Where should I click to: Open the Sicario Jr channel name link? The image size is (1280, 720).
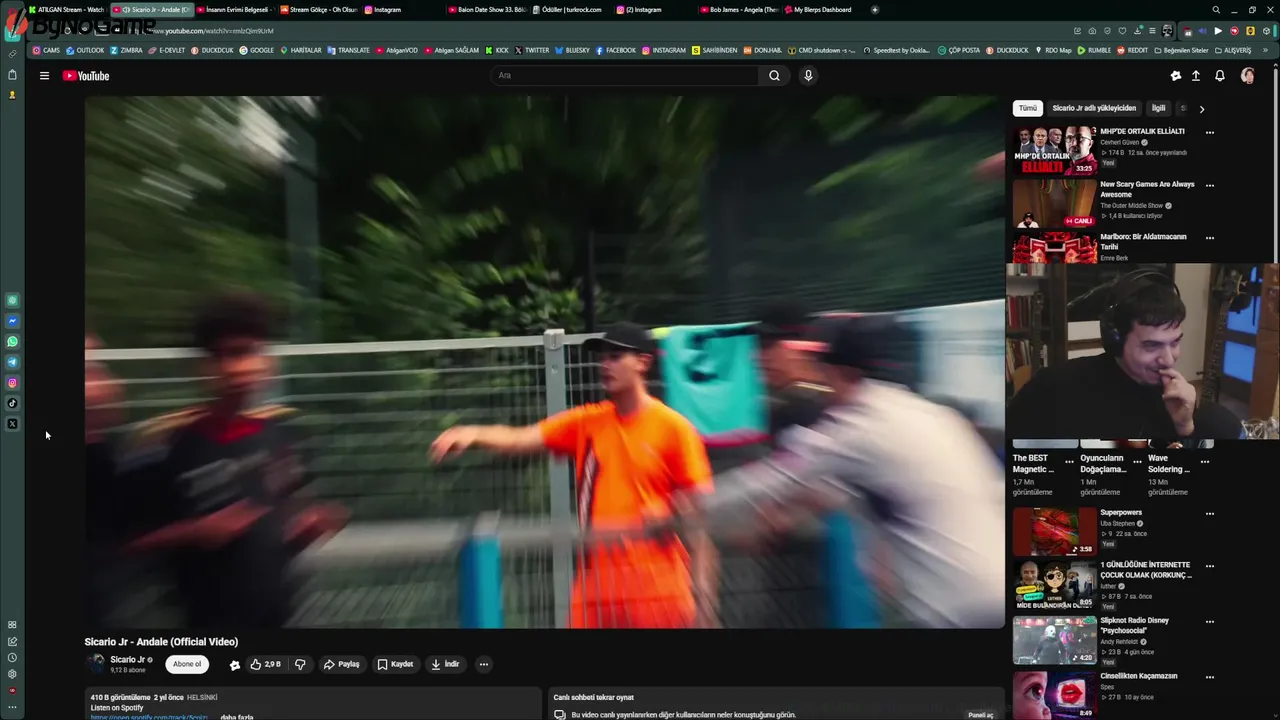128,660
